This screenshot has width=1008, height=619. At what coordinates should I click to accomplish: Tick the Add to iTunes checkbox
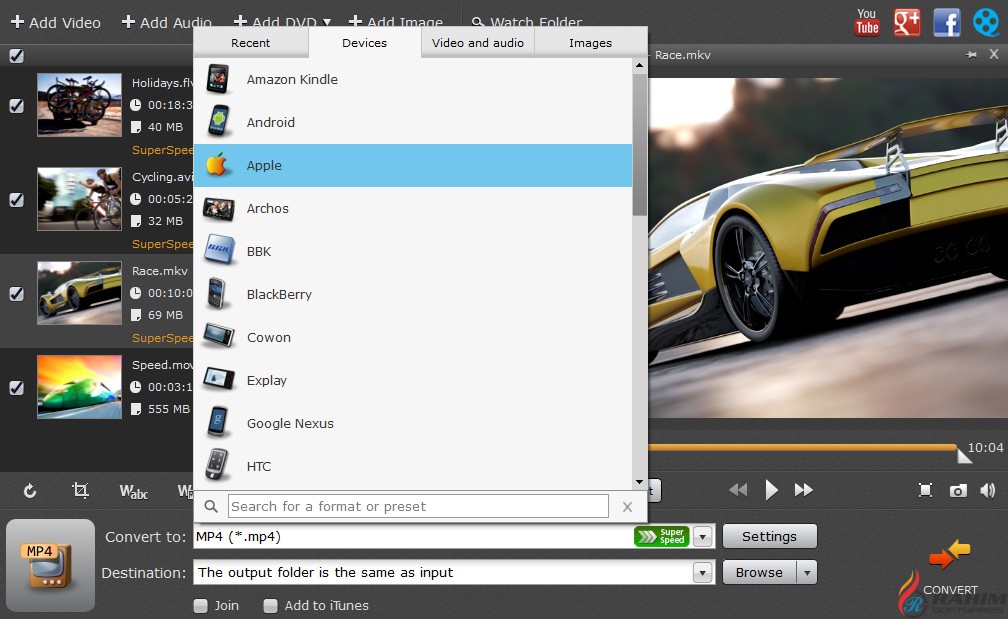(270, 605)
